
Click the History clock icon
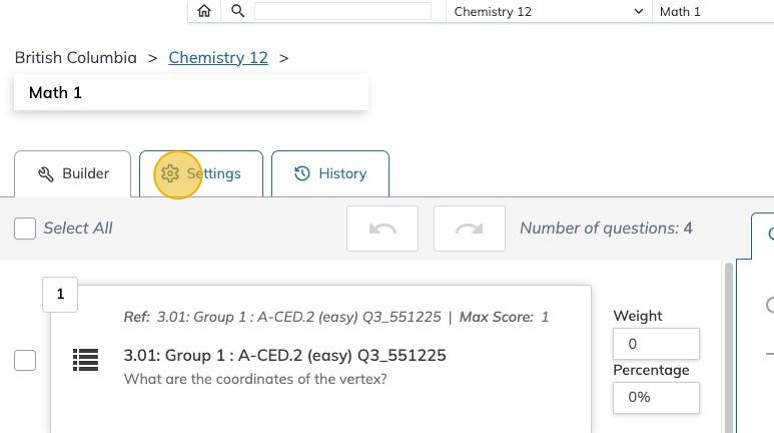(302, 174)
